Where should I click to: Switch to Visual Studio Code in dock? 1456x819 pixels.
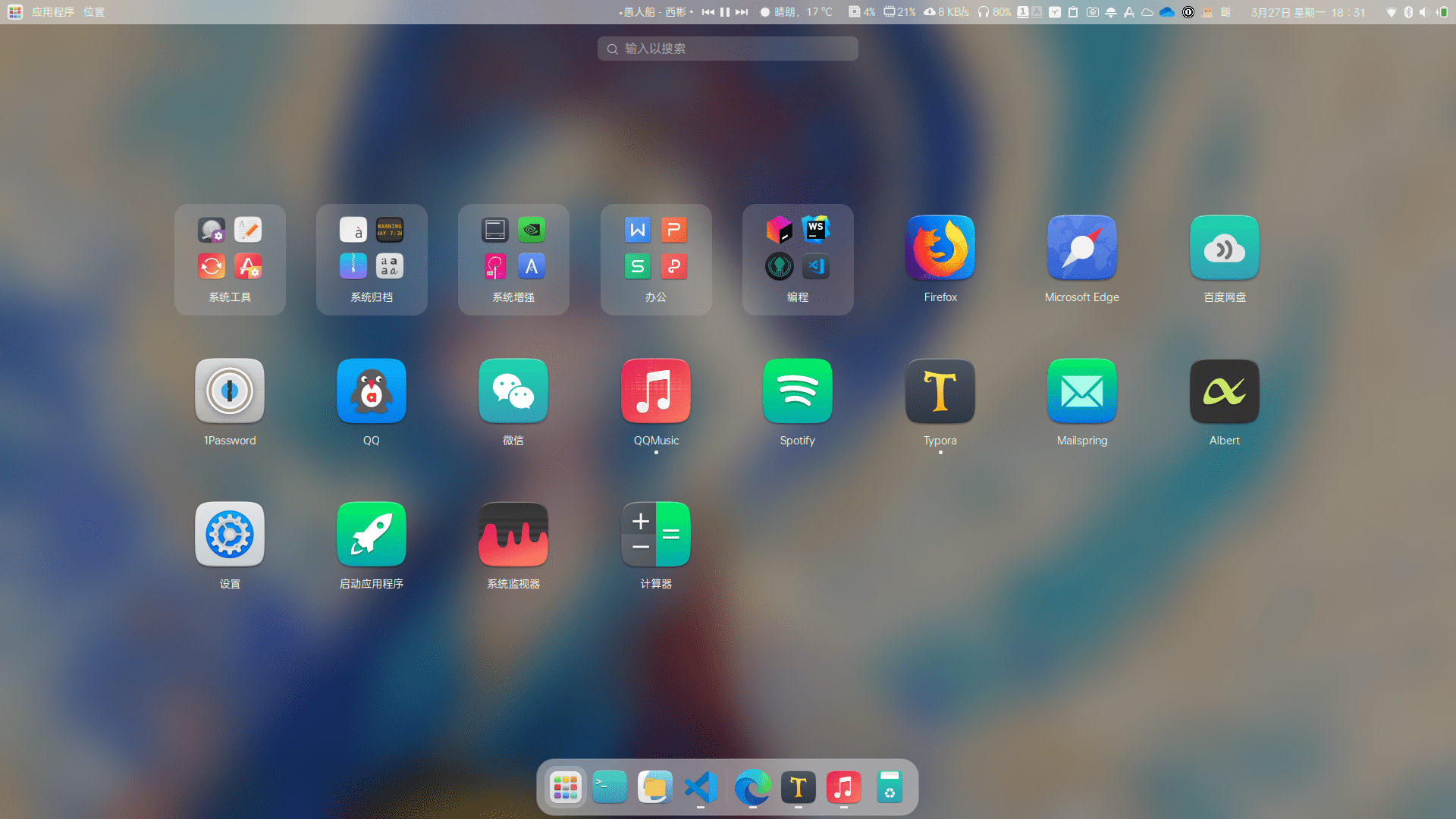[x=701, y=787]
